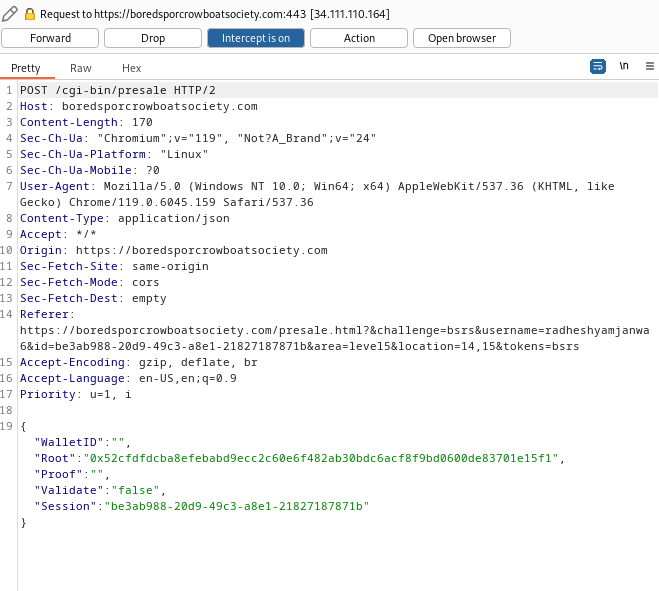This screenshot has height=591, width=659.
Task: Toggle the word wrap icon
Action: tap(598, 66)
